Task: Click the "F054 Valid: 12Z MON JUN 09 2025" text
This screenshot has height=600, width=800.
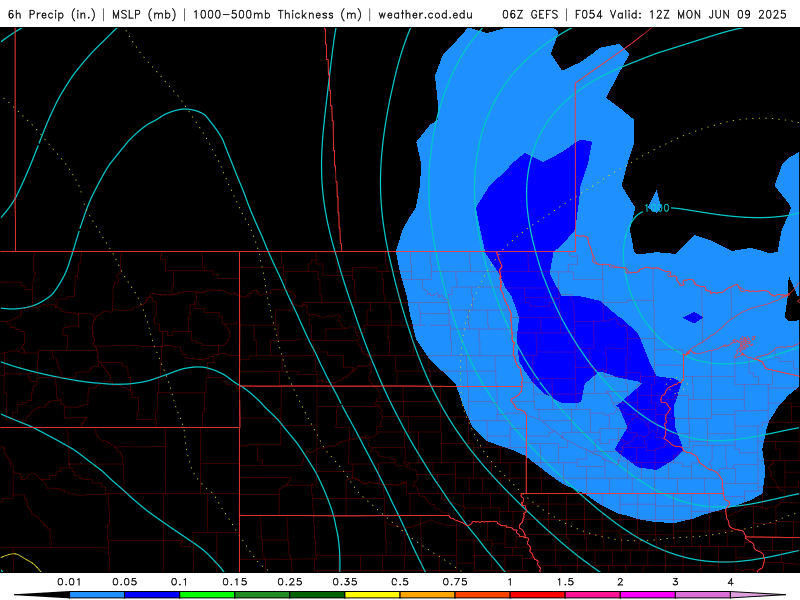Action: [x=681, y=14]
